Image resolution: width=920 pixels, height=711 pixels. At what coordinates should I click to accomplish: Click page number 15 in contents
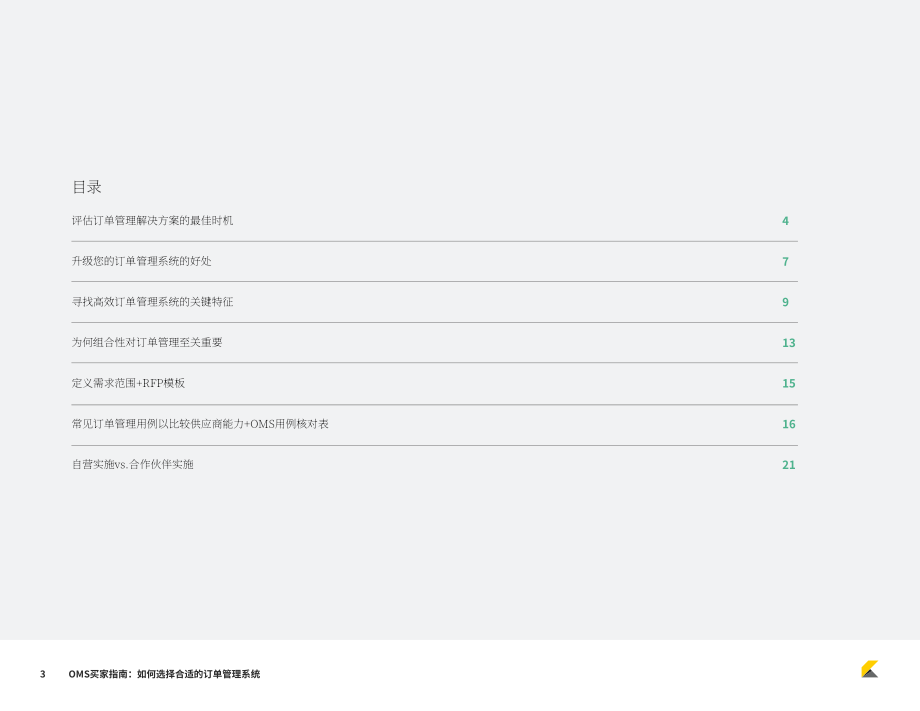pos(789,383)
